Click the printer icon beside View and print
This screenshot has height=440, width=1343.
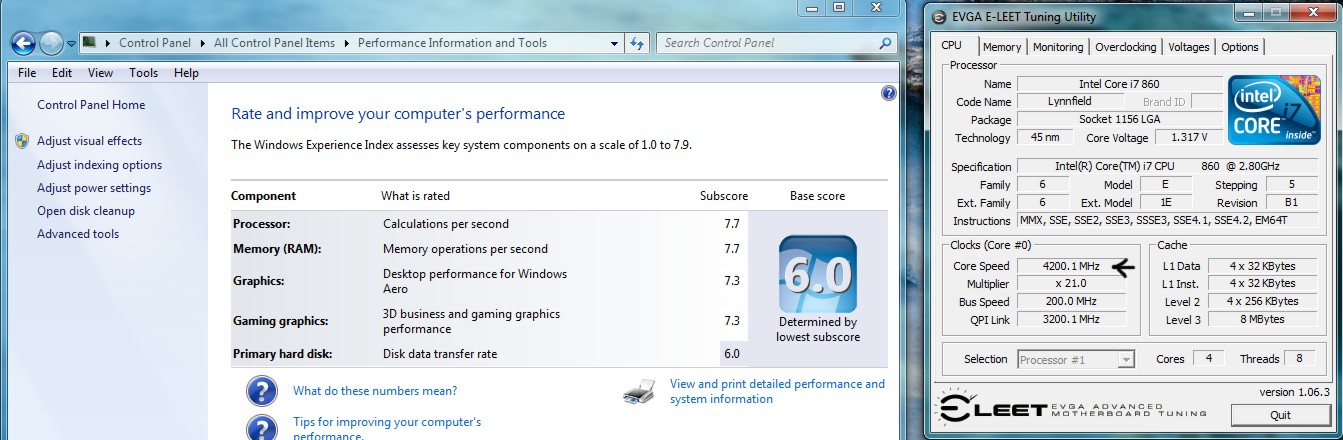click(x=639, y=391)
